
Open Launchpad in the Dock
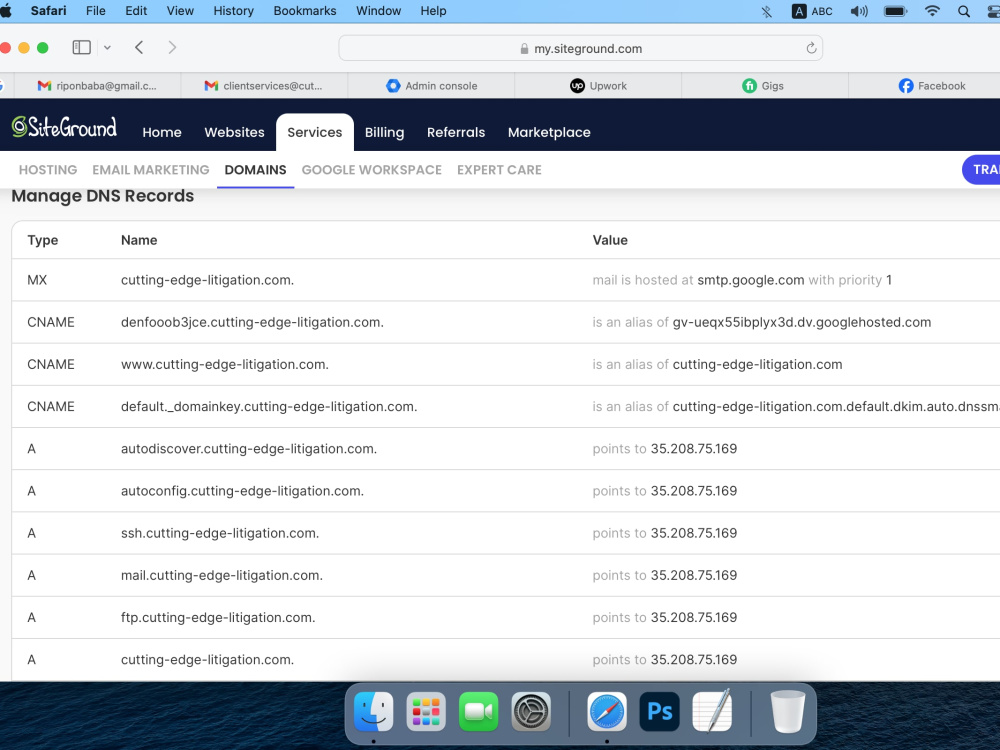(426, 711)
